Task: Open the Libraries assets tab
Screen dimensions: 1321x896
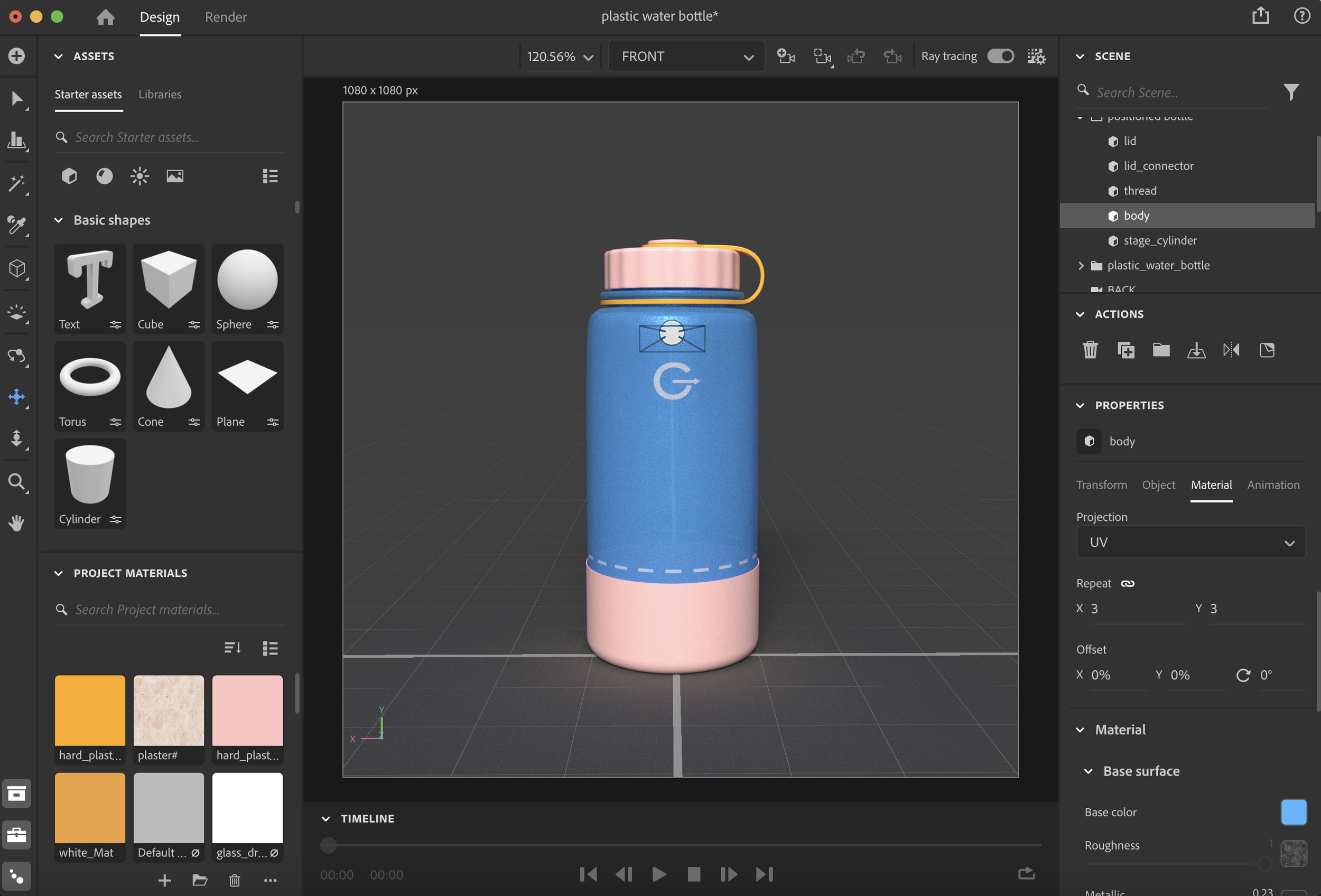Action: (x=160, y=95)
